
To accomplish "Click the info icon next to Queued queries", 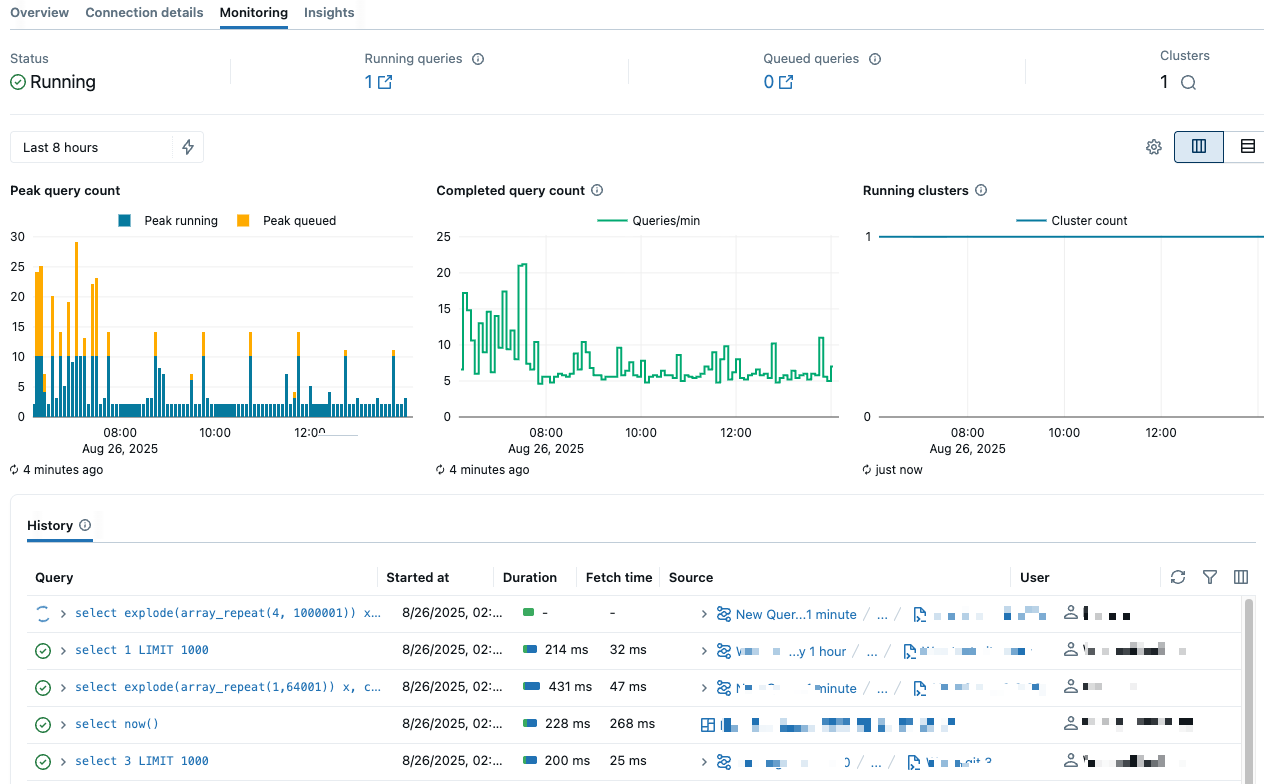I will 875,59.
